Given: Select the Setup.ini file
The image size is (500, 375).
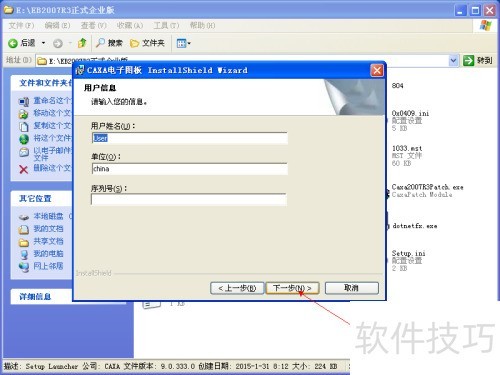Looking at the screenshot, I should [x=408, y=253].
